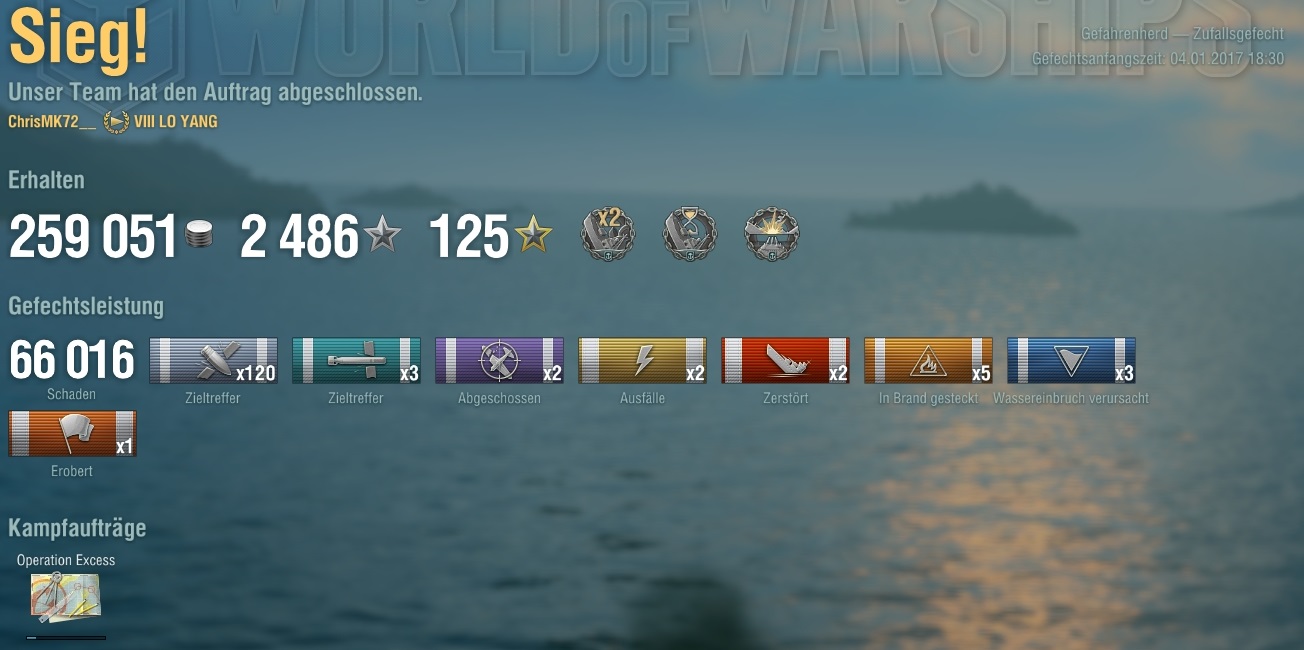Click the premium ship emblem beside LO YANG
Screen dimensions: 1304x650
tap(116, 122)
